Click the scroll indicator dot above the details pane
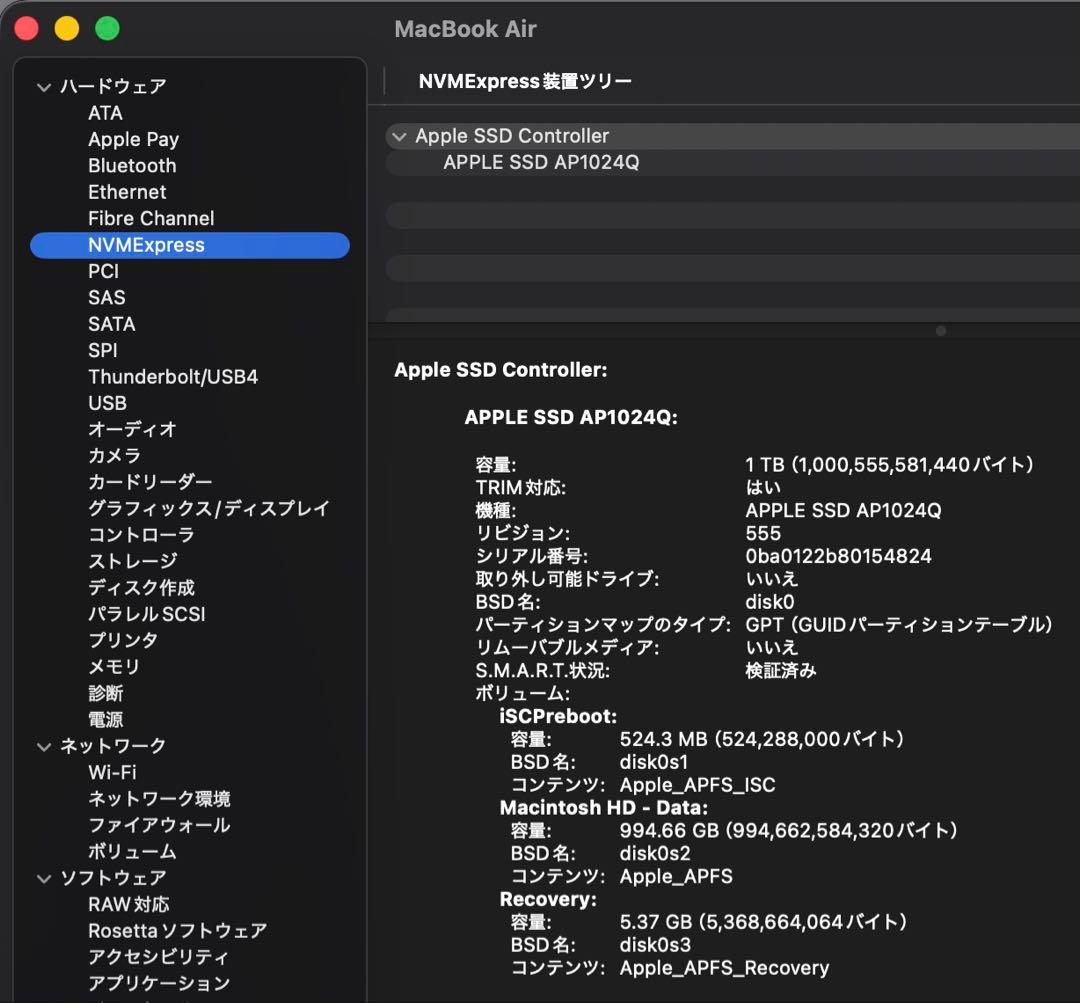Viewport: 1080px width, 1003px height. click(x=941, y=329)
